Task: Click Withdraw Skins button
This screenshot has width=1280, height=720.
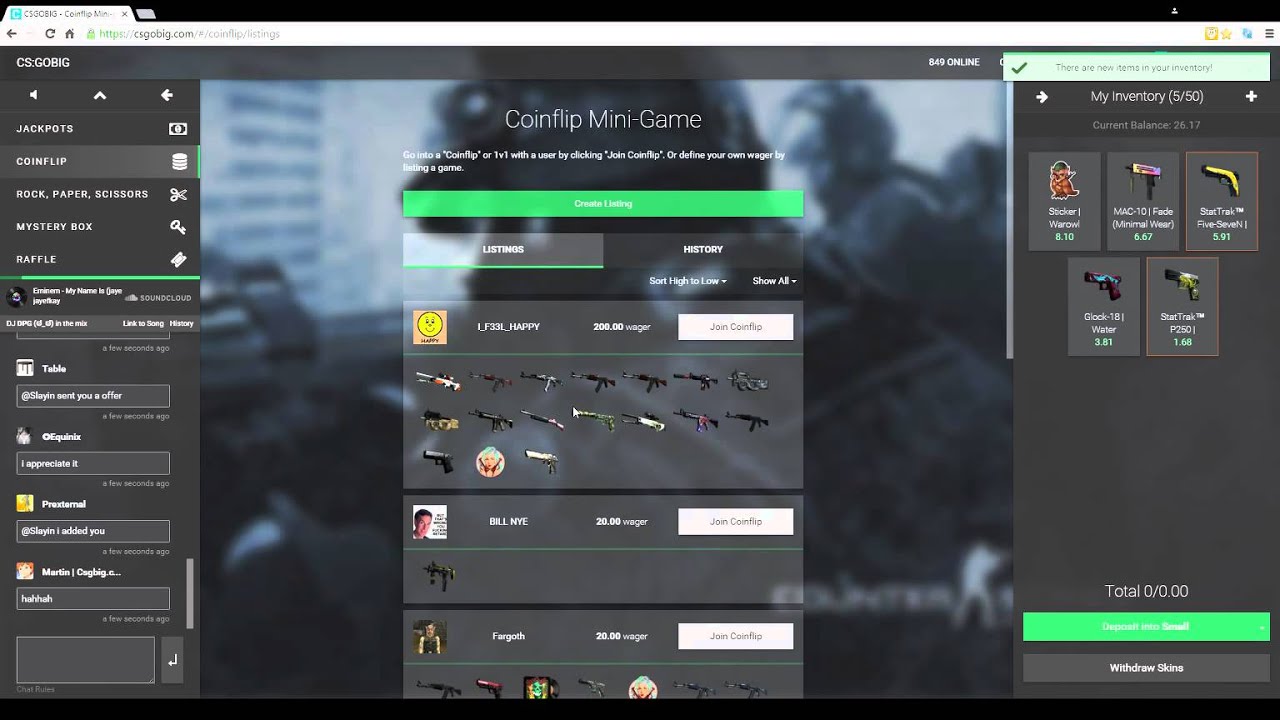Action: [x=1146, y=668]
